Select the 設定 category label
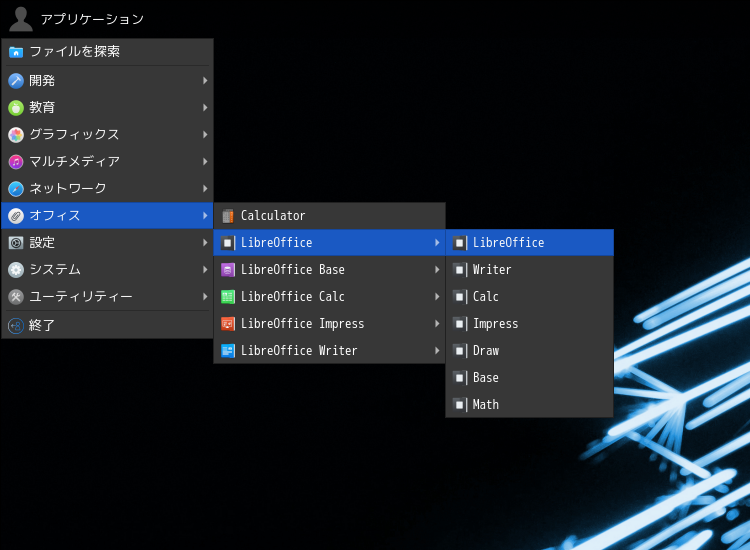This screenshot has width=750, height=550. [x=42, y=242]
